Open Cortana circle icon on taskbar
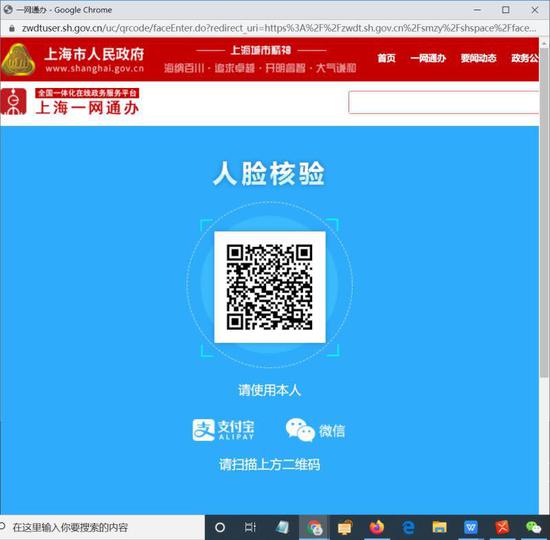 click(x=220, y=527)
